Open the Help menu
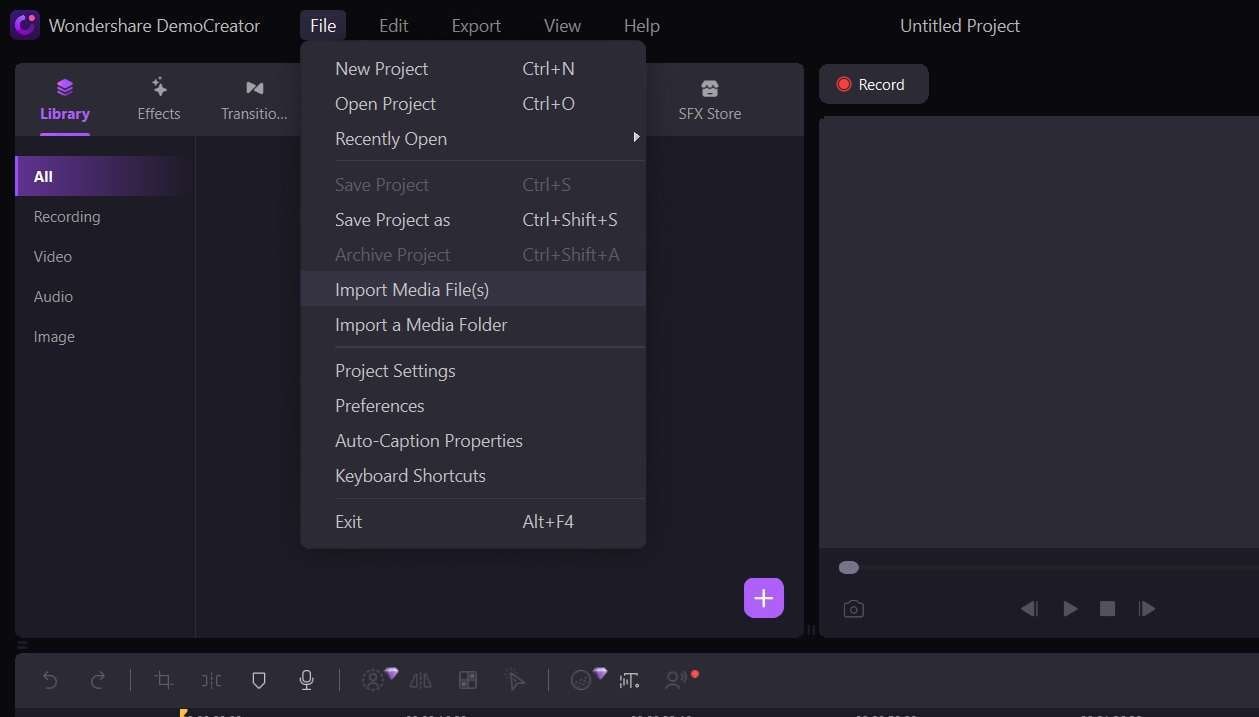Image resolution: width=1259 pixels, height=717 pixels. pos(641,25)
